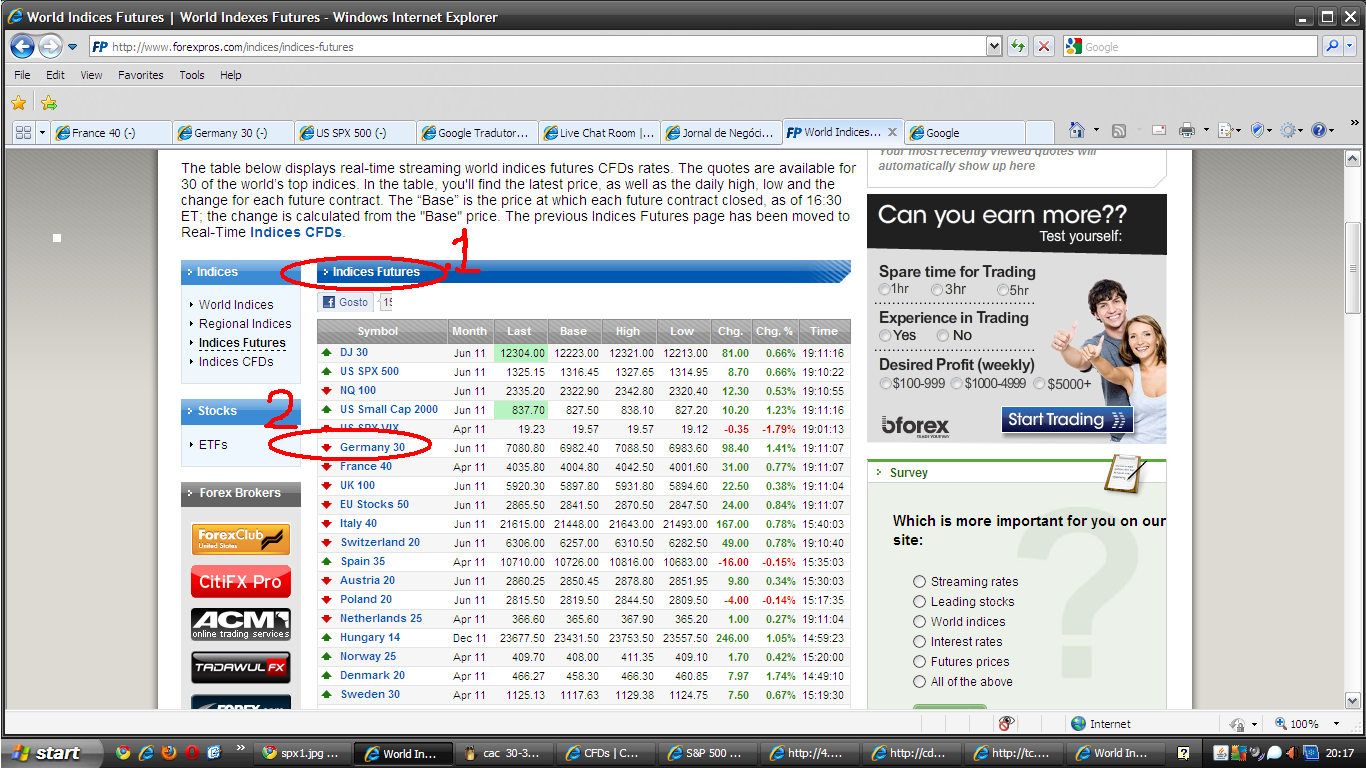Open the Germany 30 index link
Image resolution: width=1366 pixels, height=768 pixels.
point(372,447)
